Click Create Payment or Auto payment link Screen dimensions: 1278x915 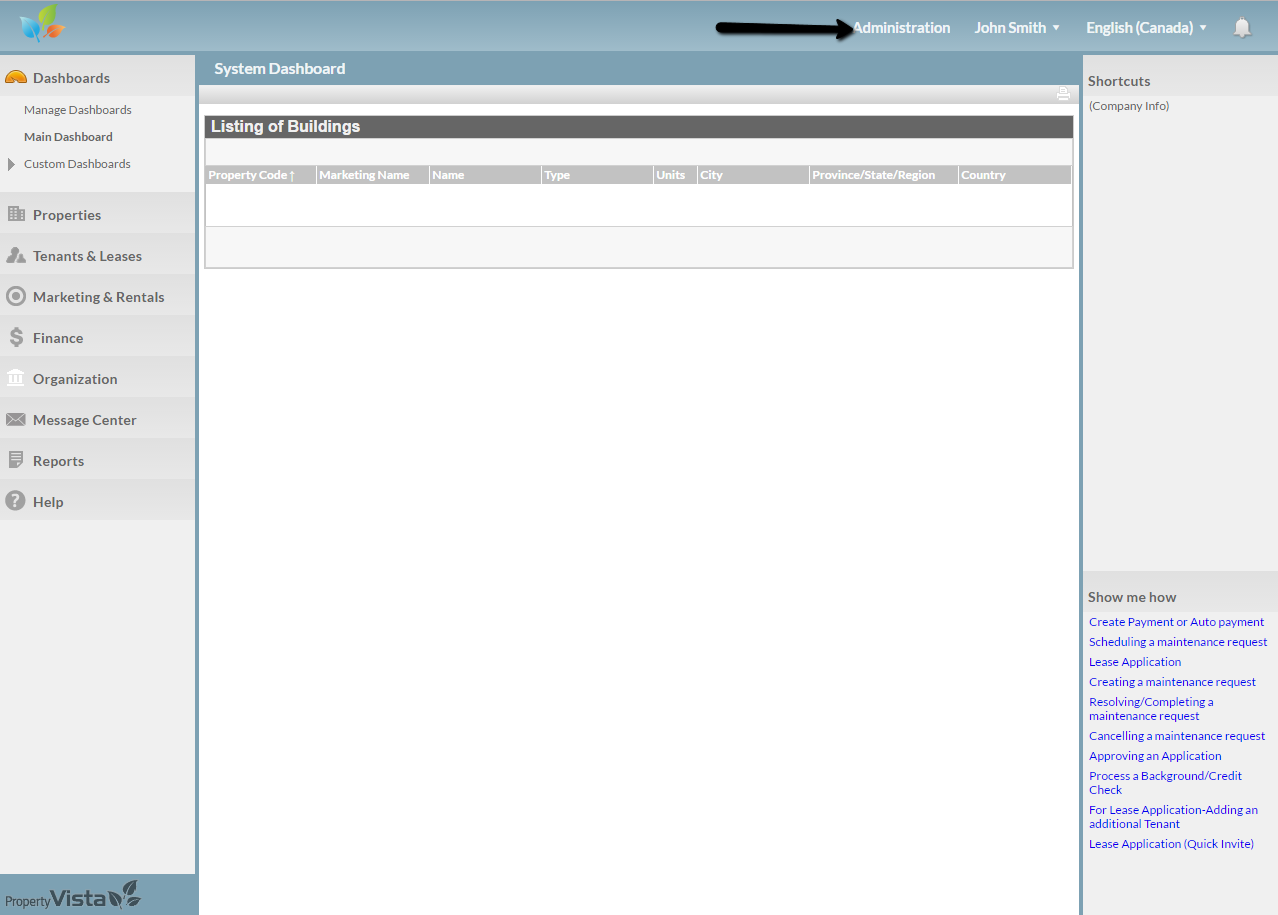(1176, 622)
